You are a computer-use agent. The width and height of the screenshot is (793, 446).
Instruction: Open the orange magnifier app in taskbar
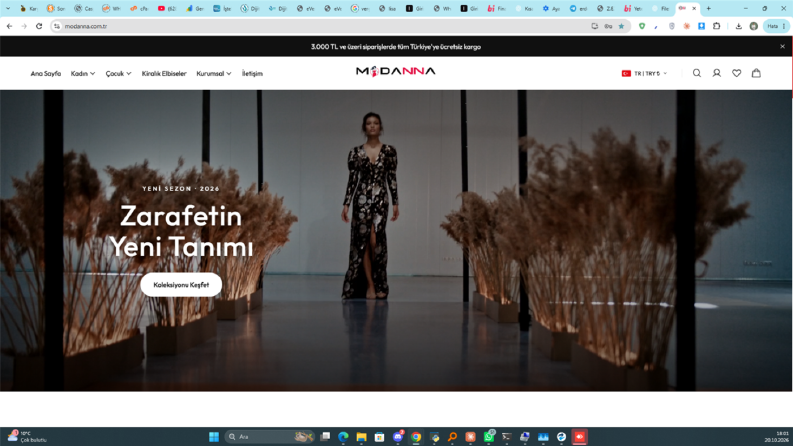point(452,437)
